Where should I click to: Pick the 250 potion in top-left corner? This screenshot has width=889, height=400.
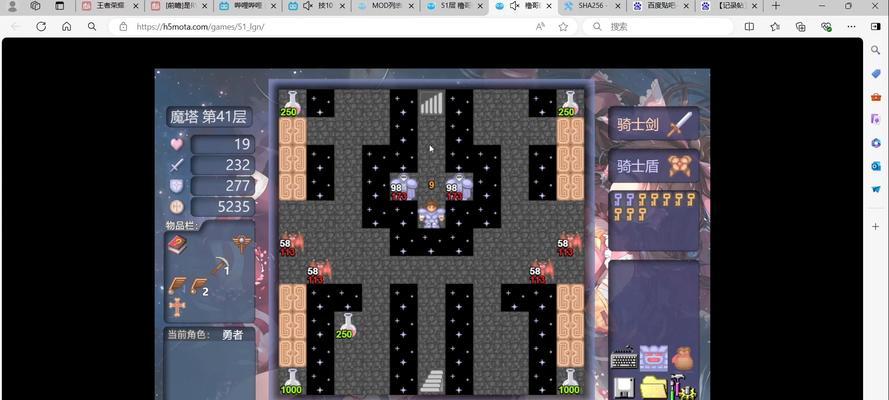point(292,103)
